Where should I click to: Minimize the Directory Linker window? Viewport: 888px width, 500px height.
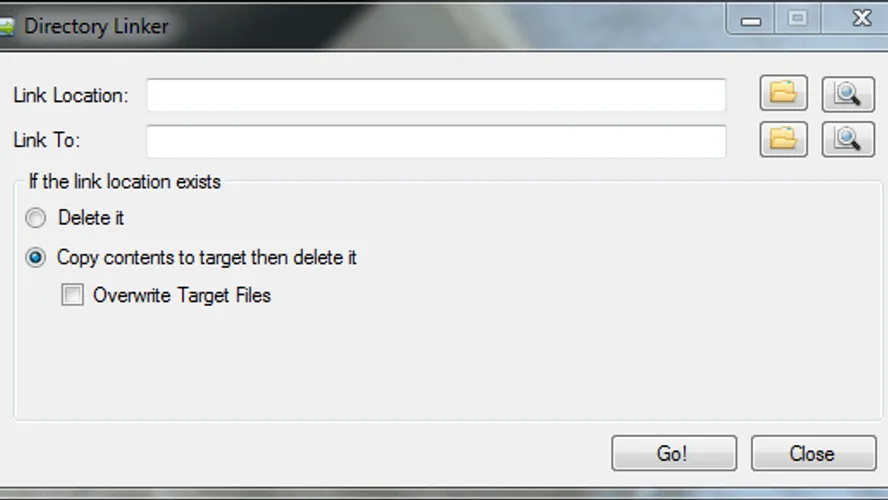point(750,19)
